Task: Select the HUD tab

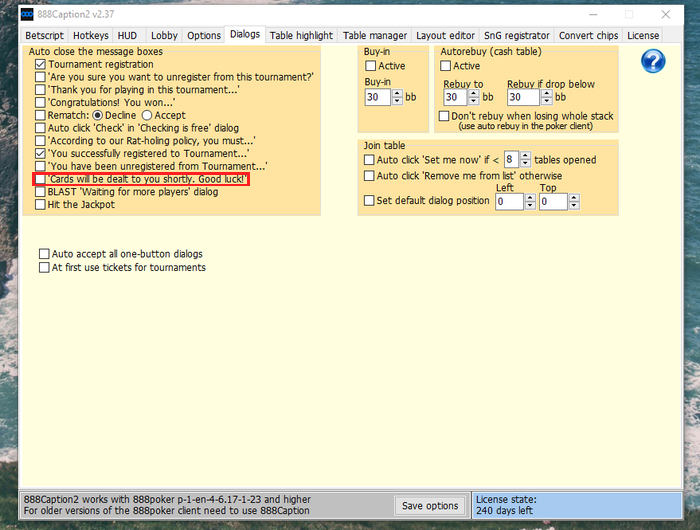Action: pos(127,35)
